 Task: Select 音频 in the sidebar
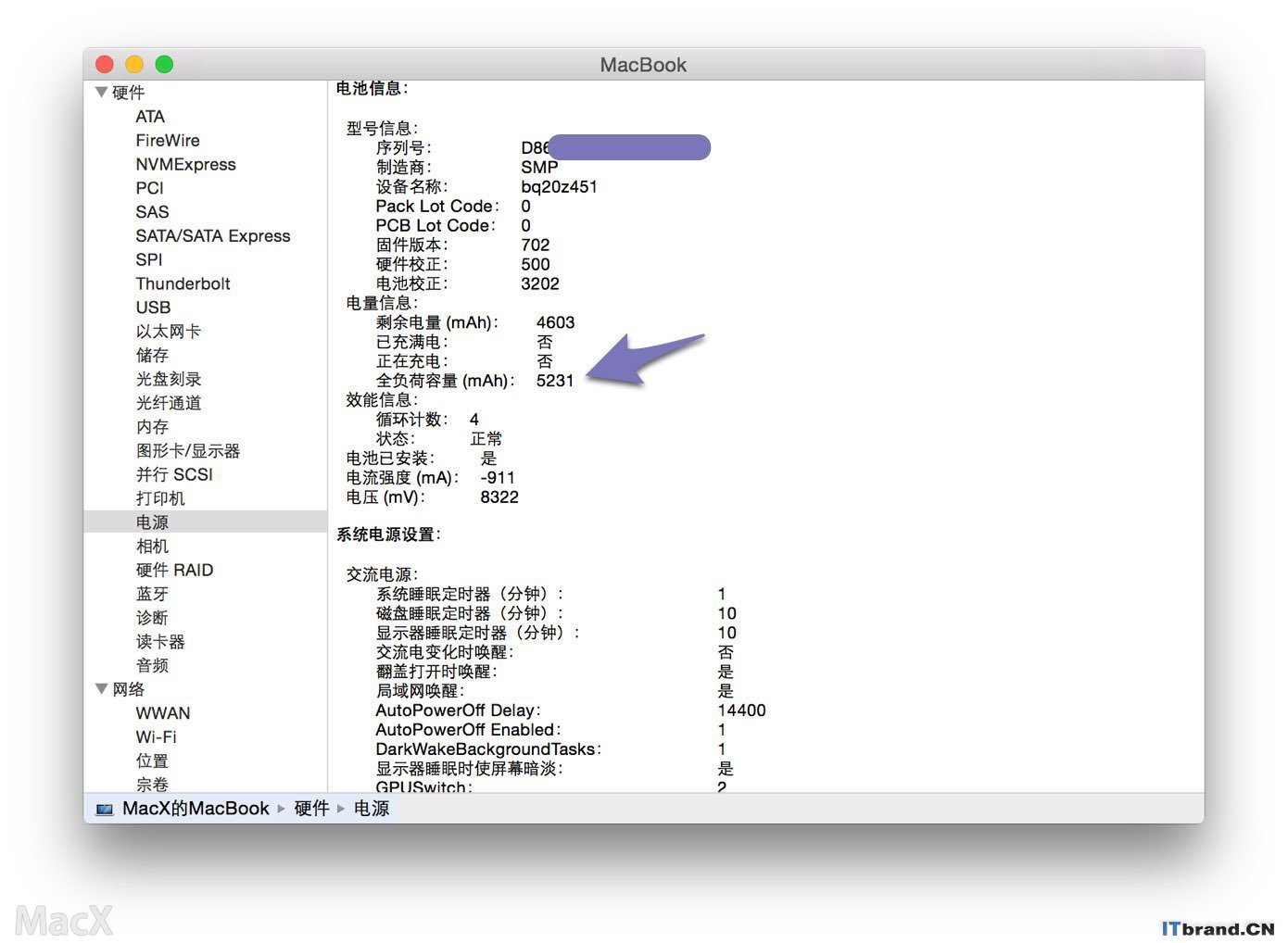coord(152,666)
